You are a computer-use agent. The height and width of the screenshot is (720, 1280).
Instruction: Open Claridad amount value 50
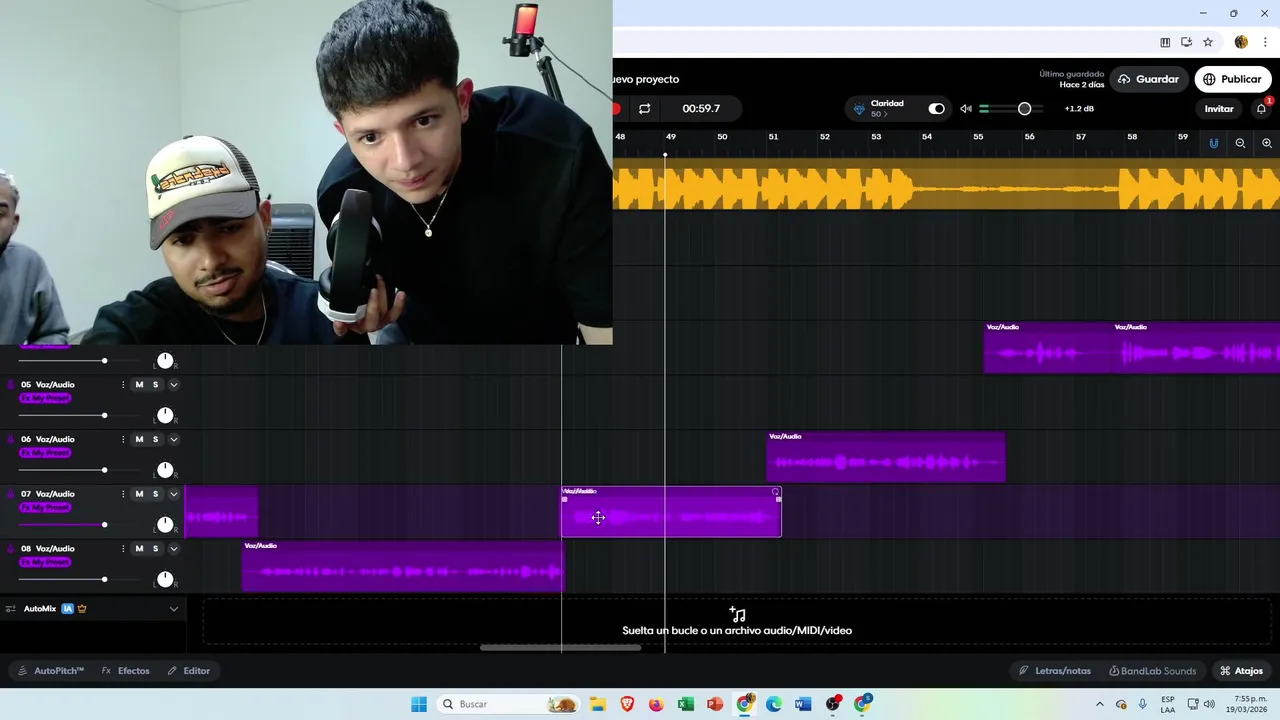pyautogui.click(x=878, y=114)
